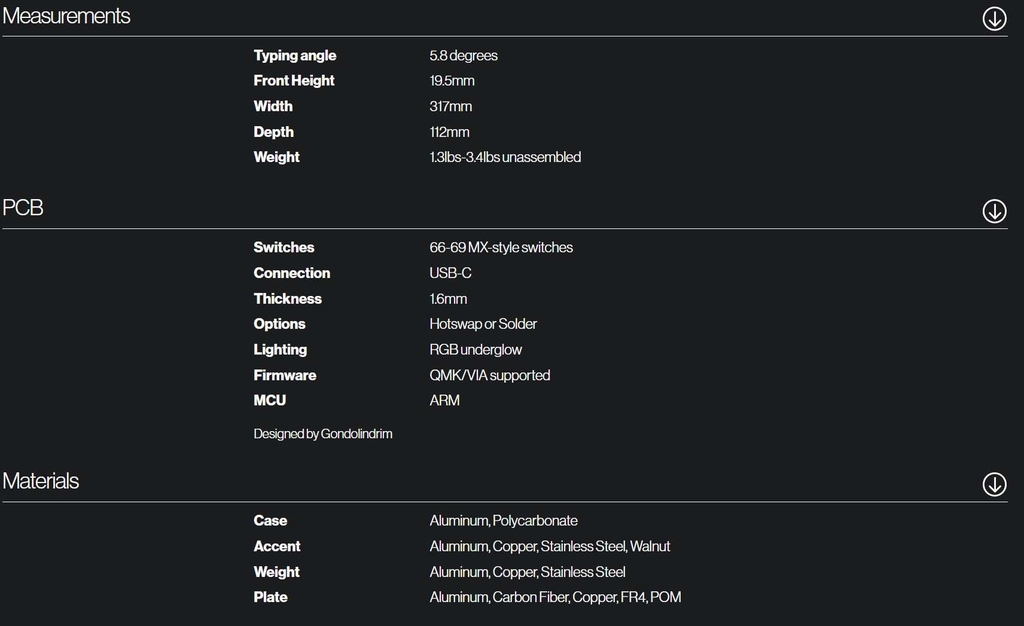The height and width of the screenshot is (626, 1024).
Task: Click the Measurements section down-arrow icon
Action: [x=994, y=18]
